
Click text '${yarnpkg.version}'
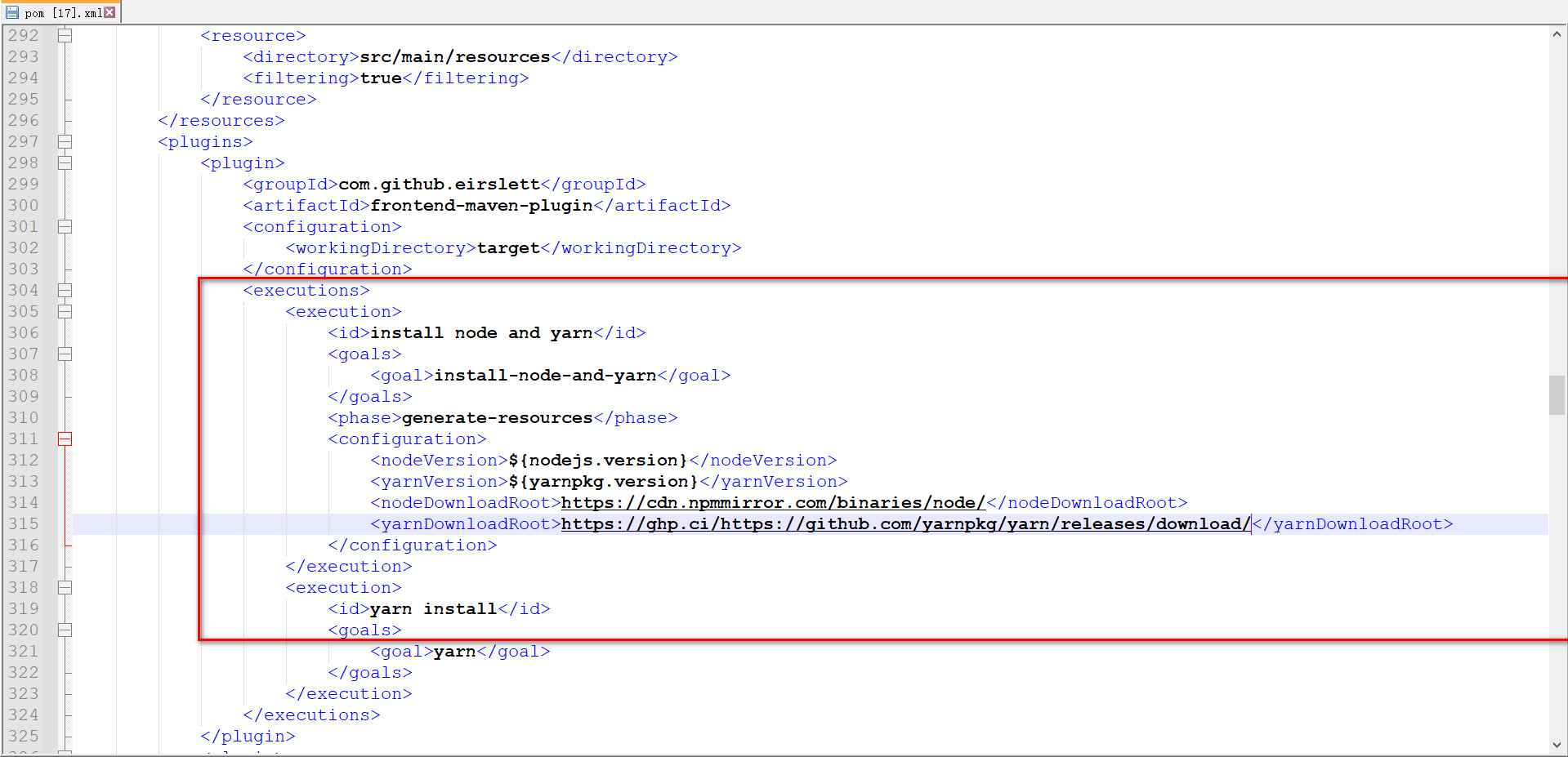(x=604, y=482)
